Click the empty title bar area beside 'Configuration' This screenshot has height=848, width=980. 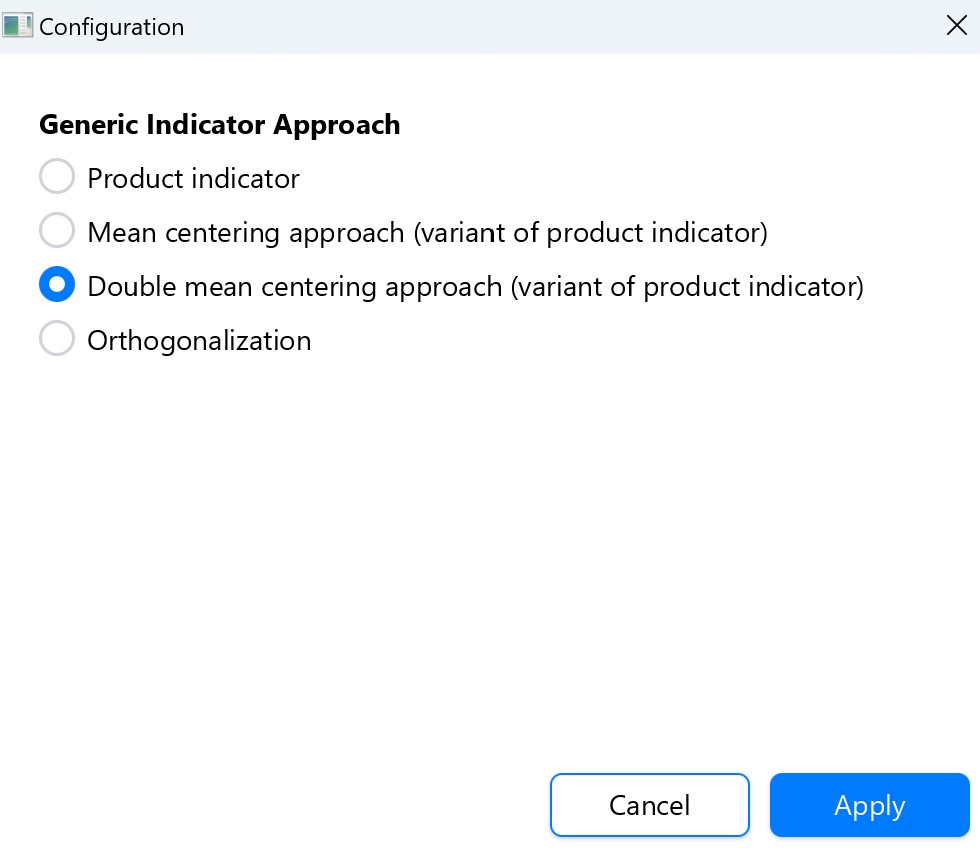560,27
